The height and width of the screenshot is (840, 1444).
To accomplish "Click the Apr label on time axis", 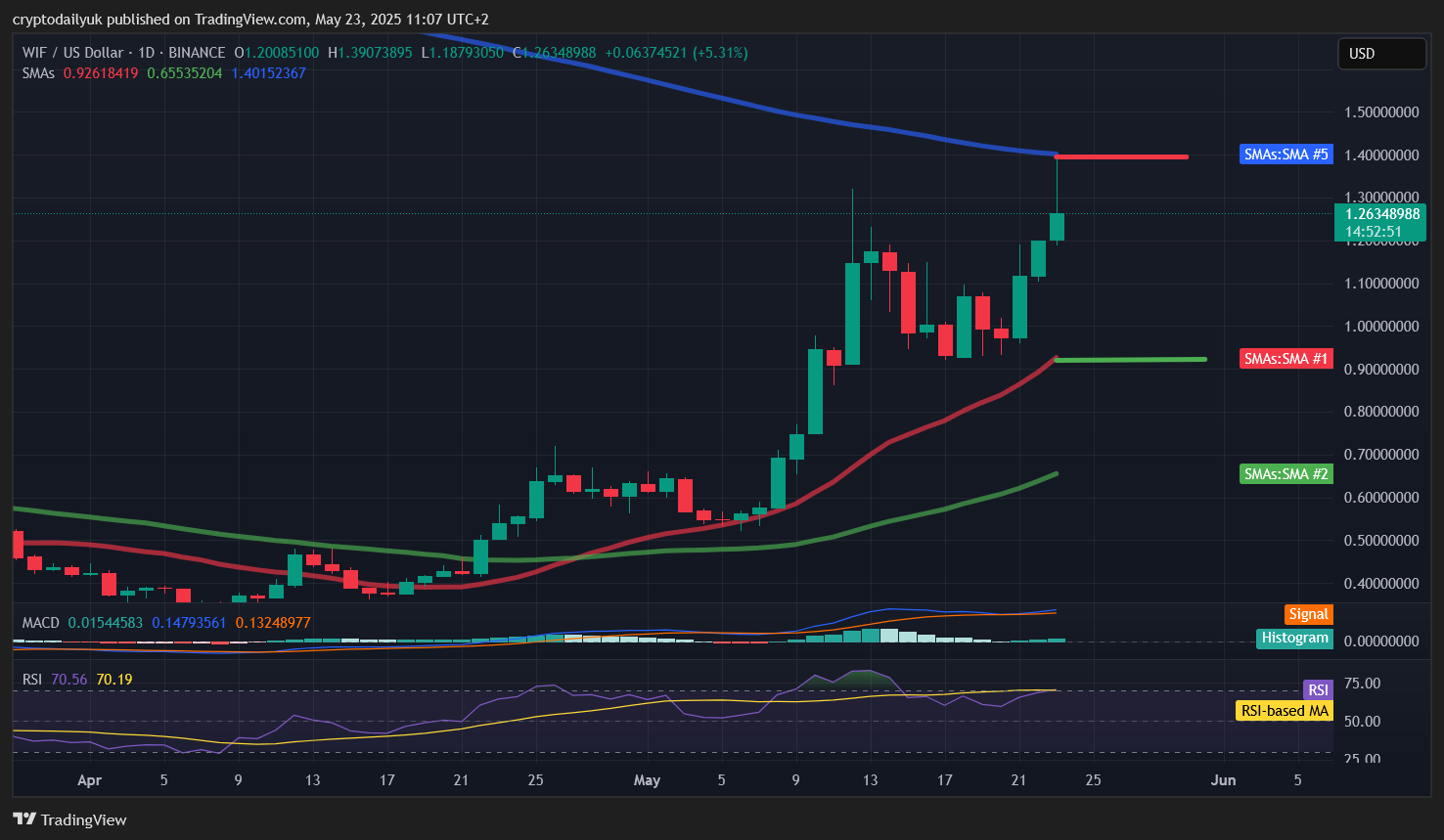I will pyautogui.click(x=89, y=780).
